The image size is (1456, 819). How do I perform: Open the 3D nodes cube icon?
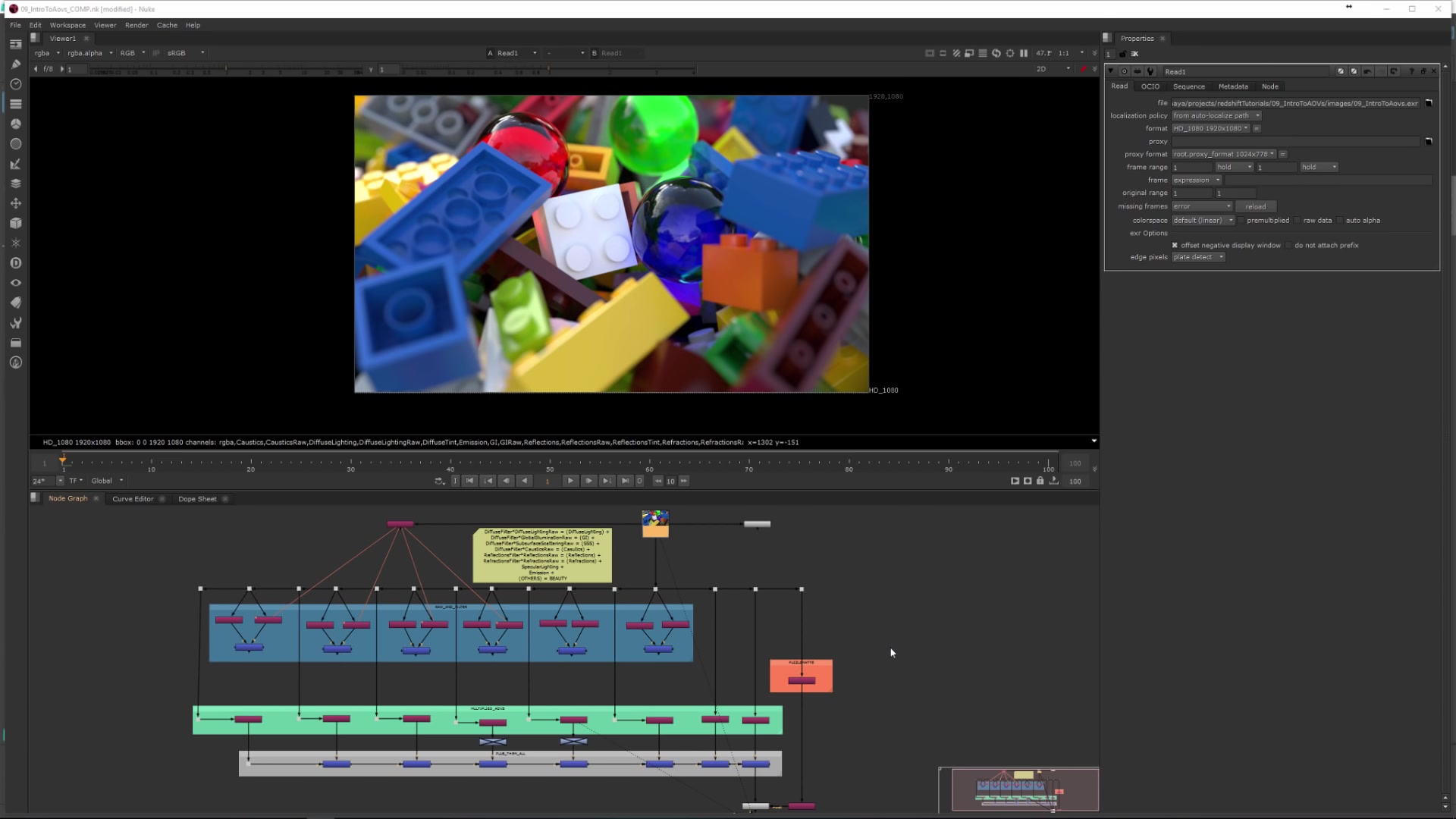point(15,224)
